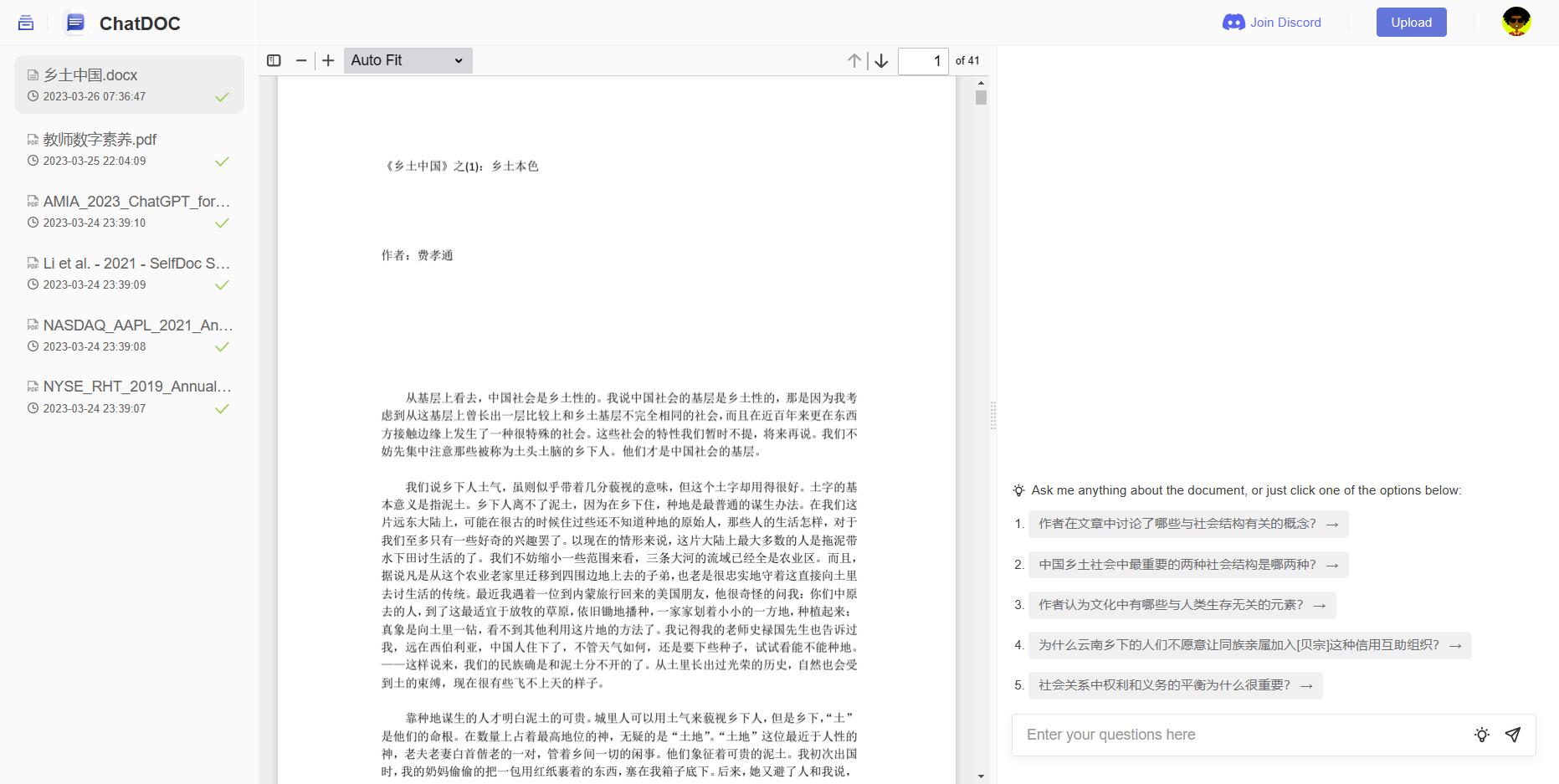Open your account menu via the avatar
The width and height of the screenshot is (1559, 784).
1516,22
